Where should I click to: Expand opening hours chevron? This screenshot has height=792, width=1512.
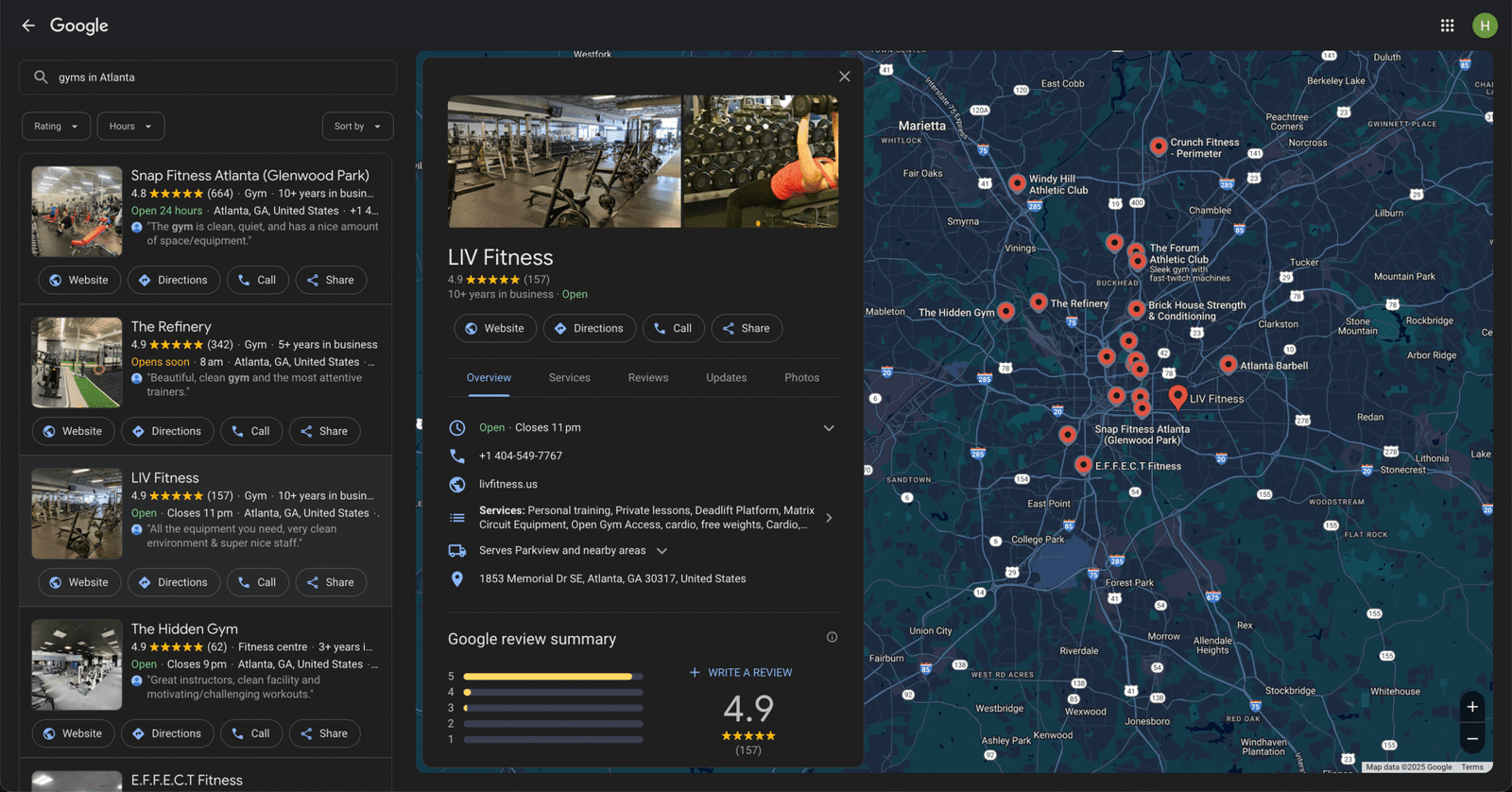click(x=829, y=428)
